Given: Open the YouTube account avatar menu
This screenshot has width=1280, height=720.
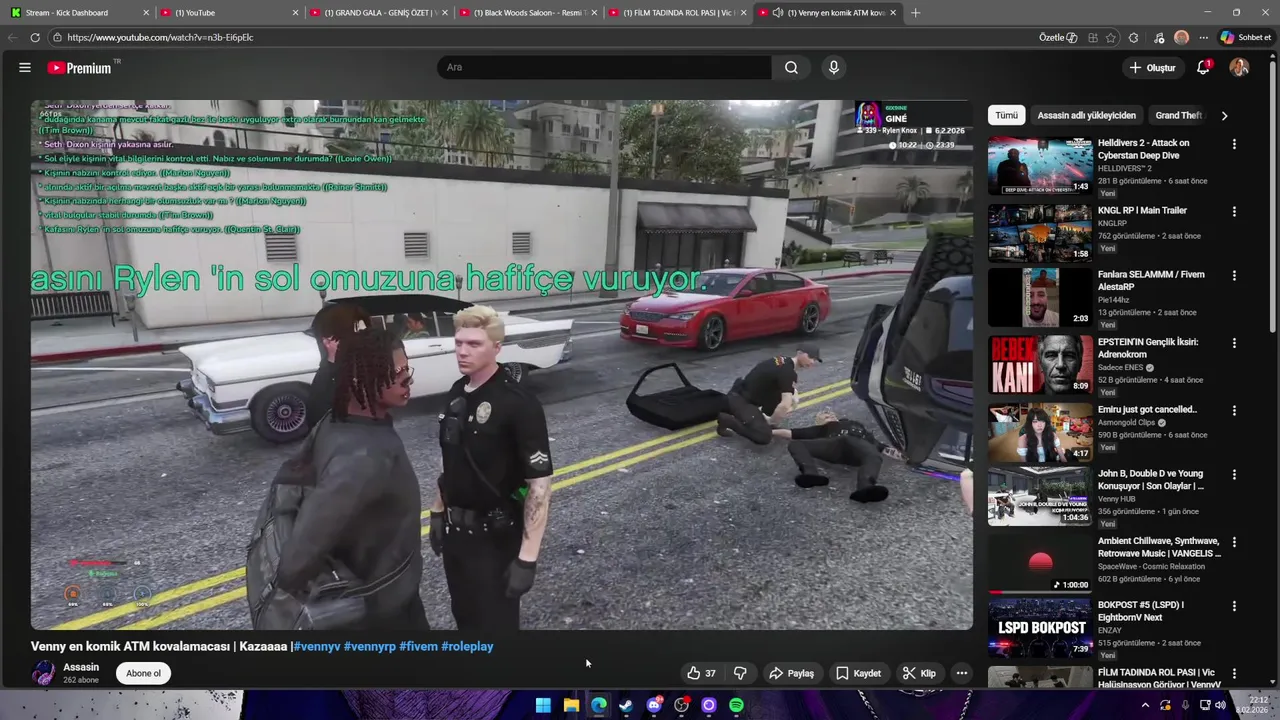Looking at the screenshot, I should (x=1239, y=68).
